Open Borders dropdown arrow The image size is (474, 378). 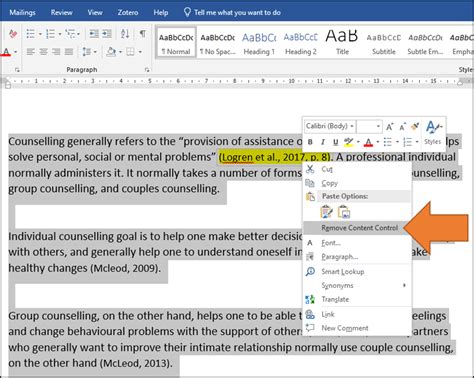point(140,52)
